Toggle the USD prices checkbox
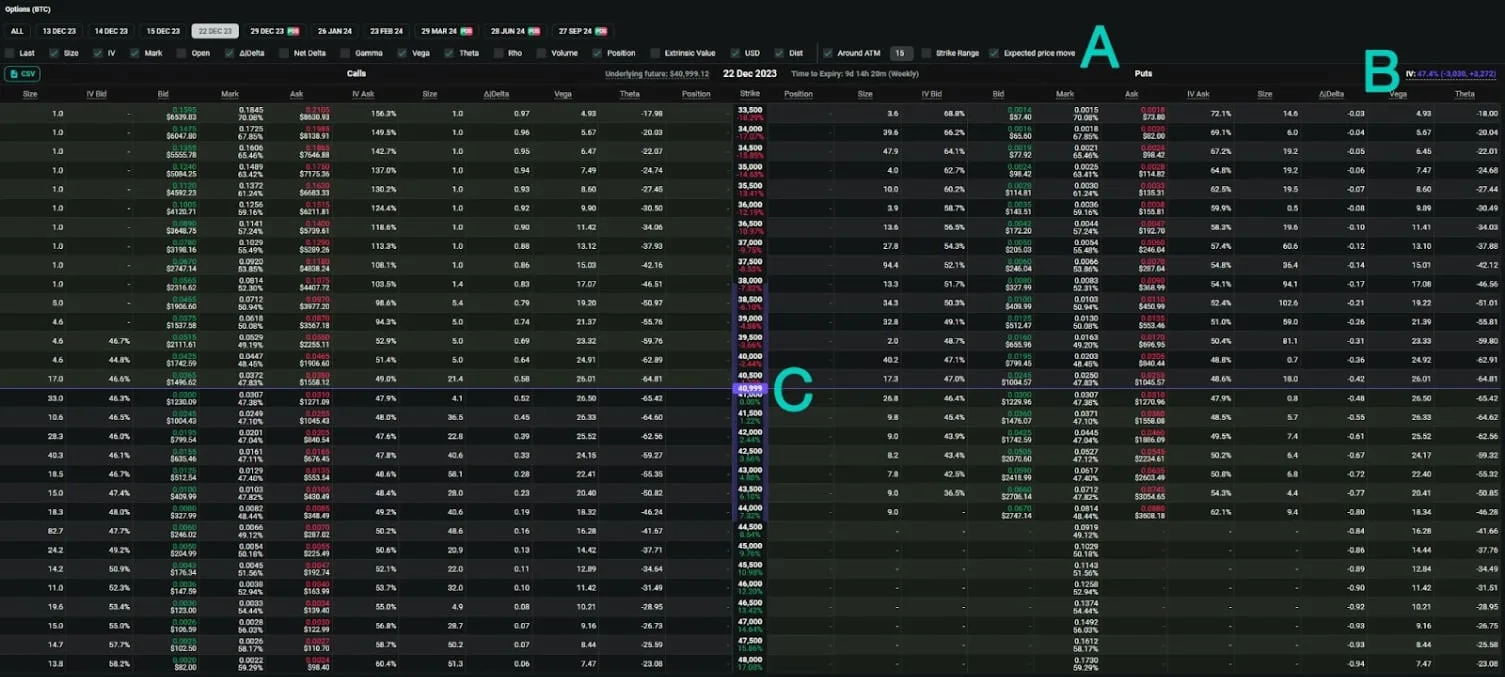The height and width of the screenshot is (677, 1505). coord(736,53)
